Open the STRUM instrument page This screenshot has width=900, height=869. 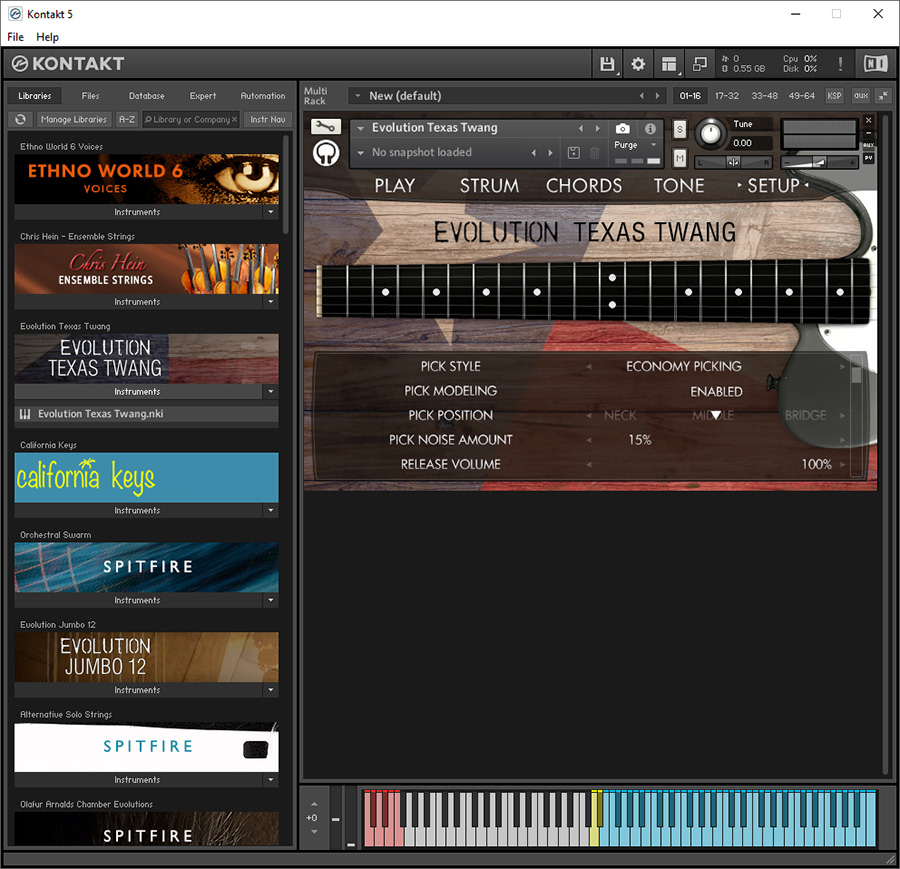pyautogui.click(x=489, y=185)
